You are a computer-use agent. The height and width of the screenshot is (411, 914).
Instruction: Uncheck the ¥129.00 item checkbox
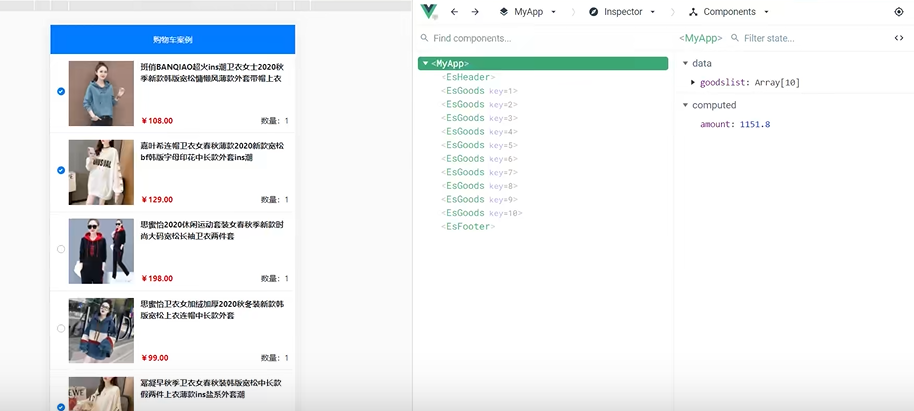(x=61, y=170)
